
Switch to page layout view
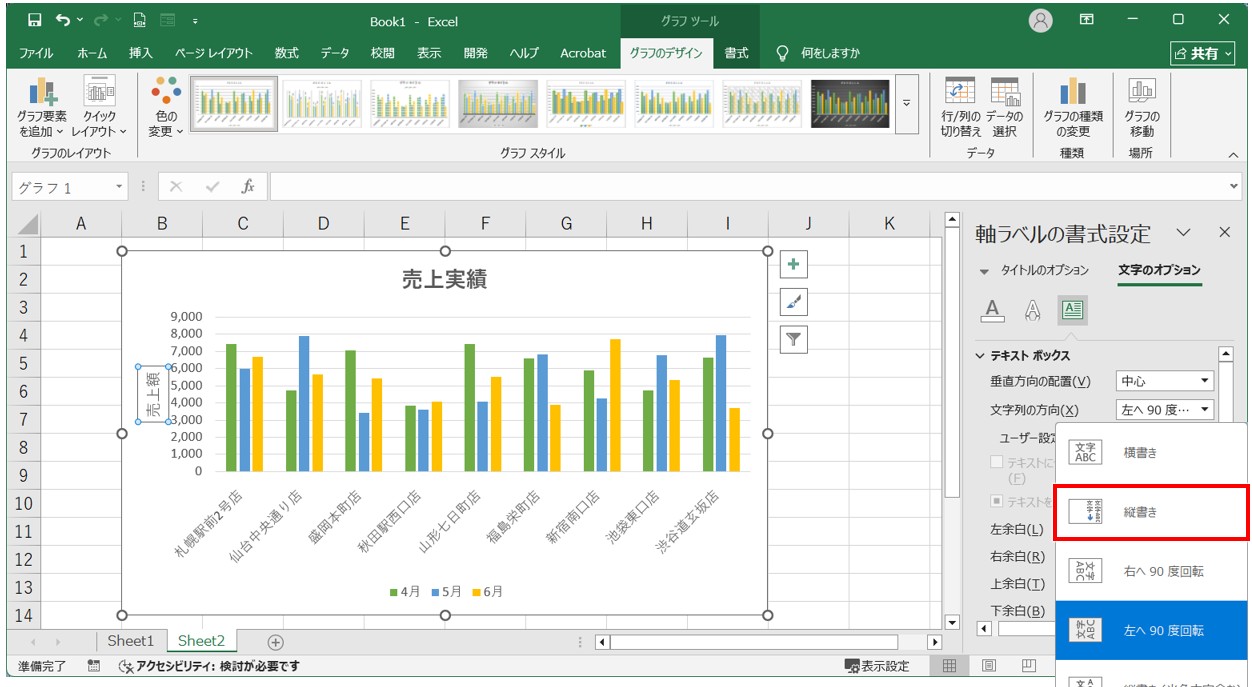click(x=988, y=666)
